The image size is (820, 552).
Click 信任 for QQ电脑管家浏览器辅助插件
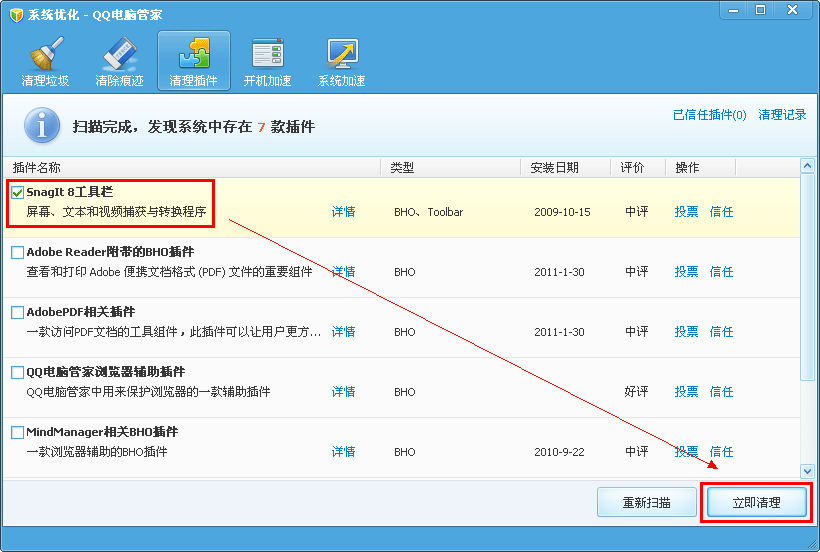(721, 392)
